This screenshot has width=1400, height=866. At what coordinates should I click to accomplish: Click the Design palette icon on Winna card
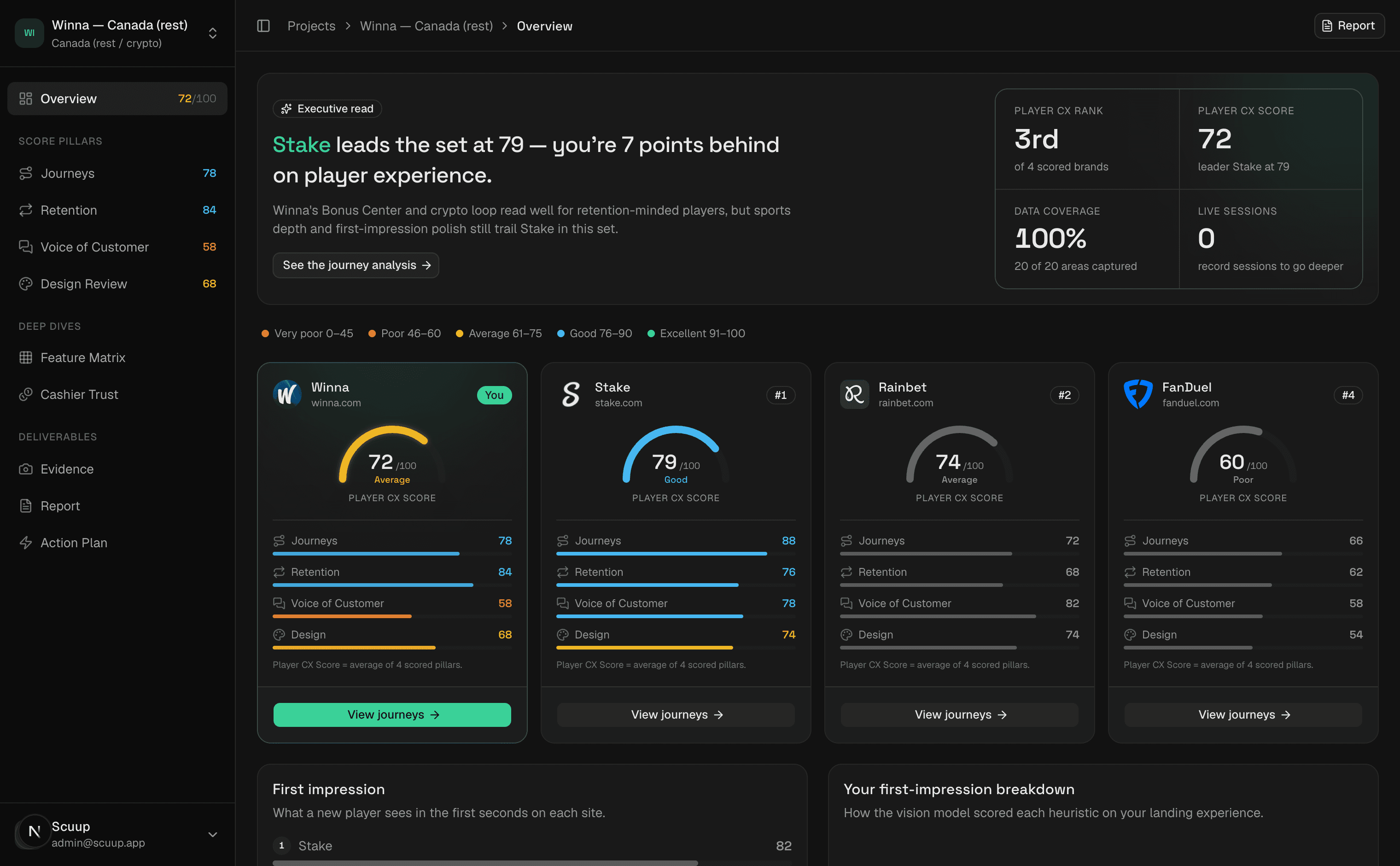point(279,635)
